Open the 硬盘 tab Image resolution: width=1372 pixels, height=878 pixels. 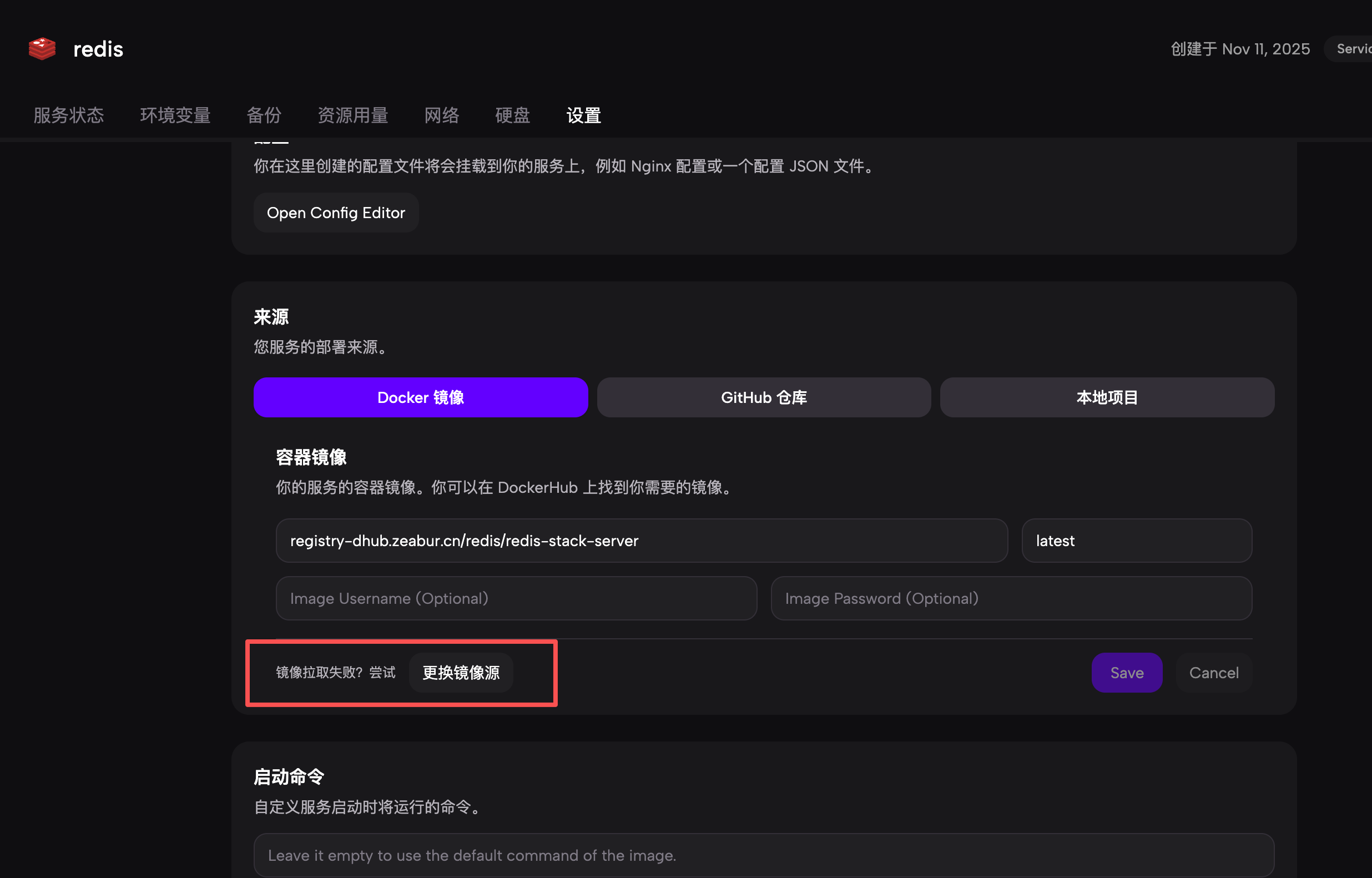pos(512,116)
